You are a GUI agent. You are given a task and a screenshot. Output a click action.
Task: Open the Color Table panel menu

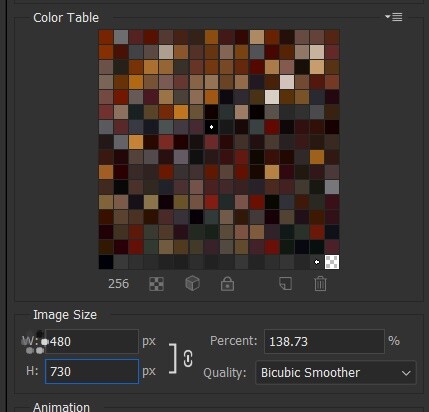[x=394, y=17]
